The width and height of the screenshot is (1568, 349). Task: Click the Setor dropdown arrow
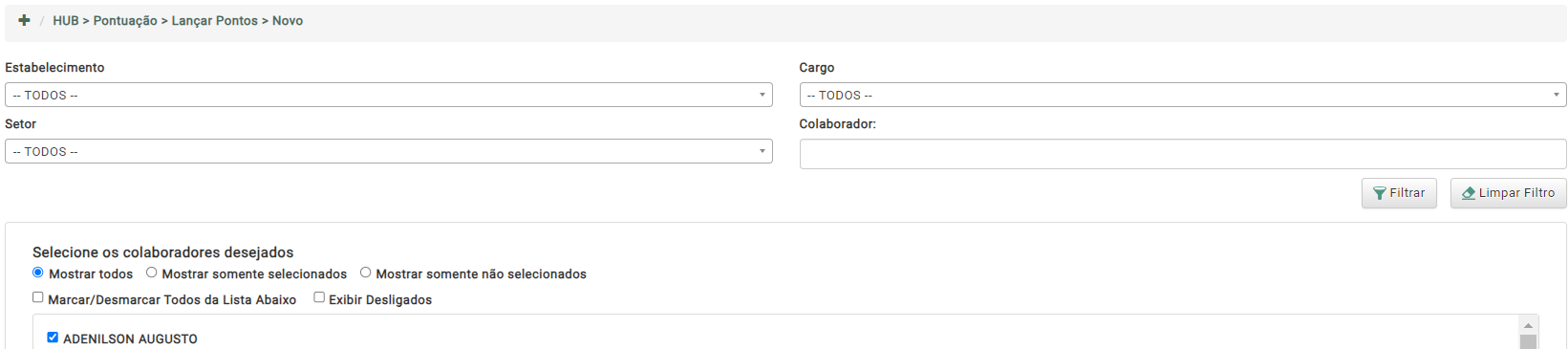762,151
